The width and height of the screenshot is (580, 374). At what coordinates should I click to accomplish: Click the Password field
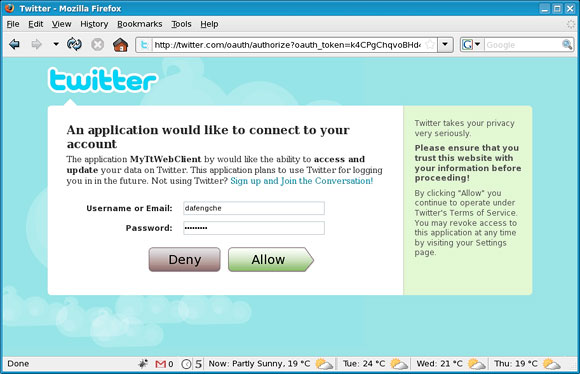[x=254, y=228]
